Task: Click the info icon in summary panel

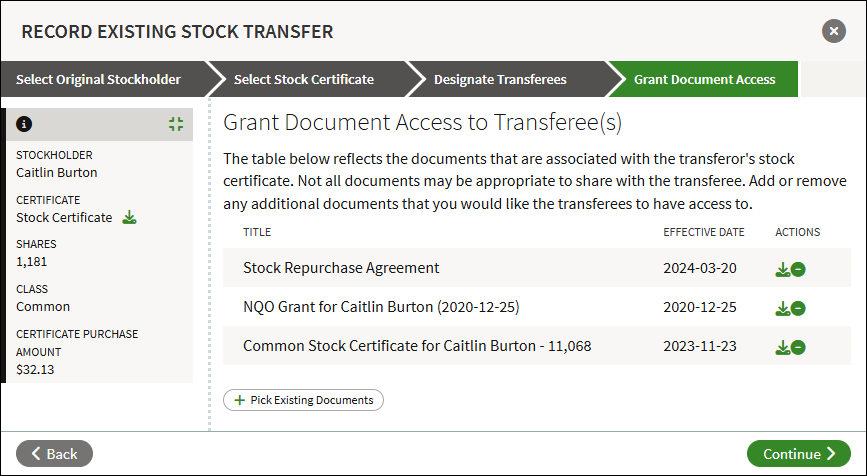Action: point(24,124)
